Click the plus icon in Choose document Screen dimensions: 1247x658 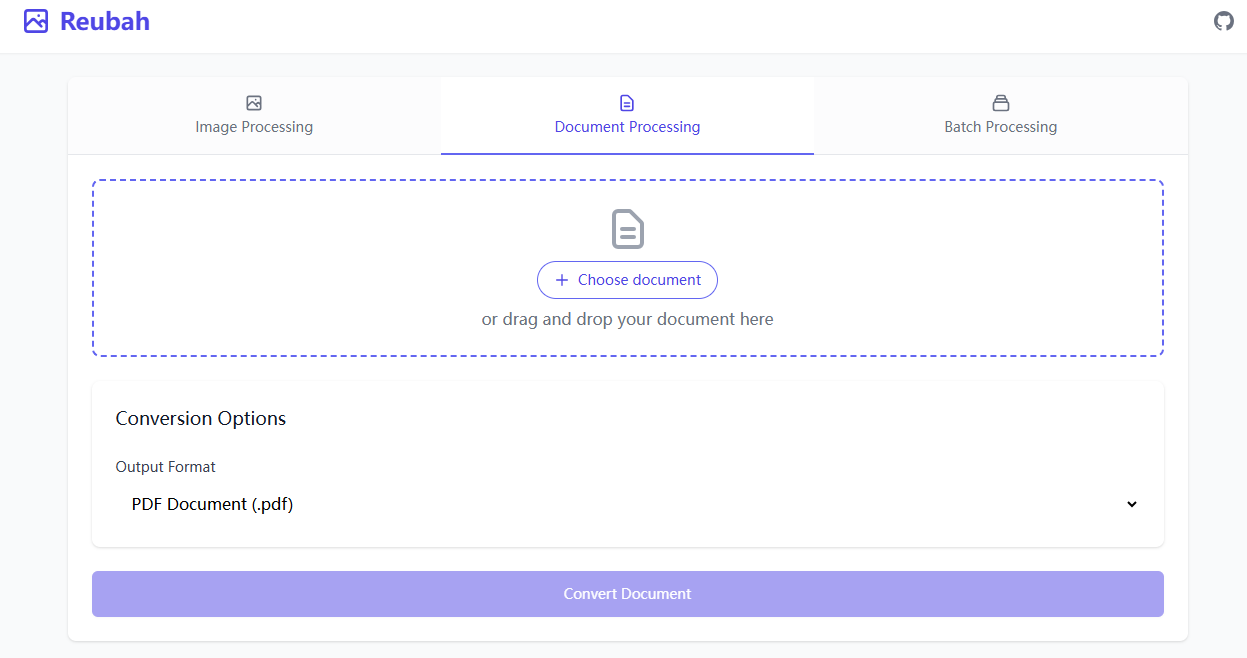[562, 280]
